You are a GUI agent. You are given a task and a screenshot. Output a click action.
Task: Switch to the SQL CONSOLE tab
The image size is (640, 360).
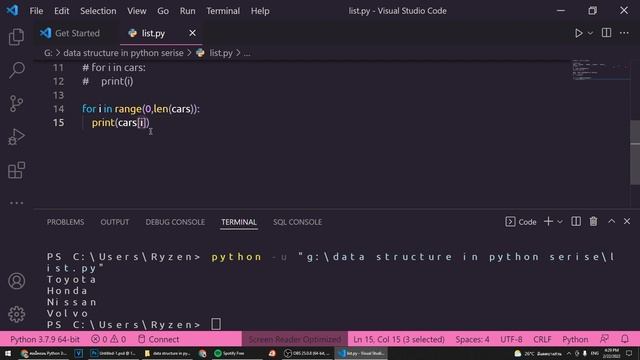[x=297, y=222]
